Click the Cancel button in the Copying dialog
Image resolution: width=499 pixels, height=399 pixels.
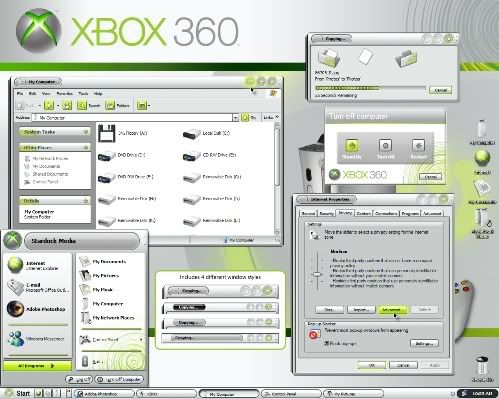440,90
